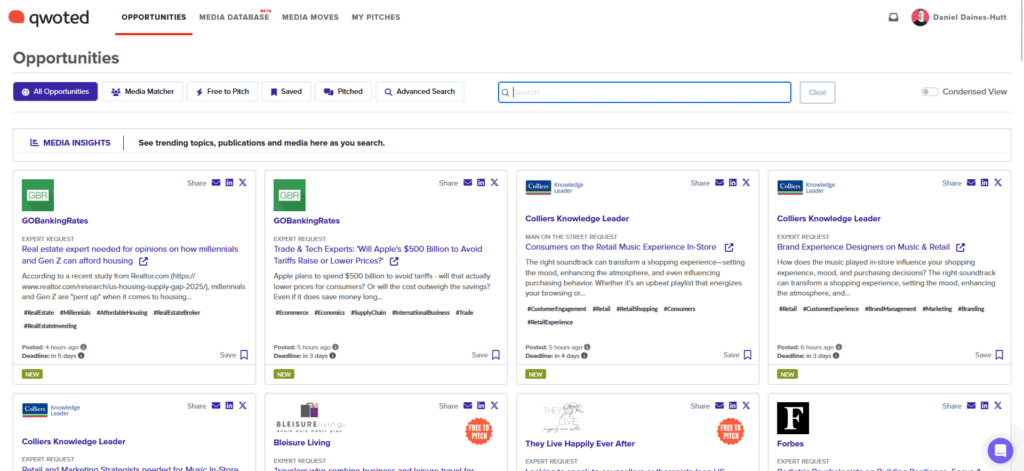Open the inbox tray icon in header
This screenshot has width=1024, height=471.
click(893, 18)
